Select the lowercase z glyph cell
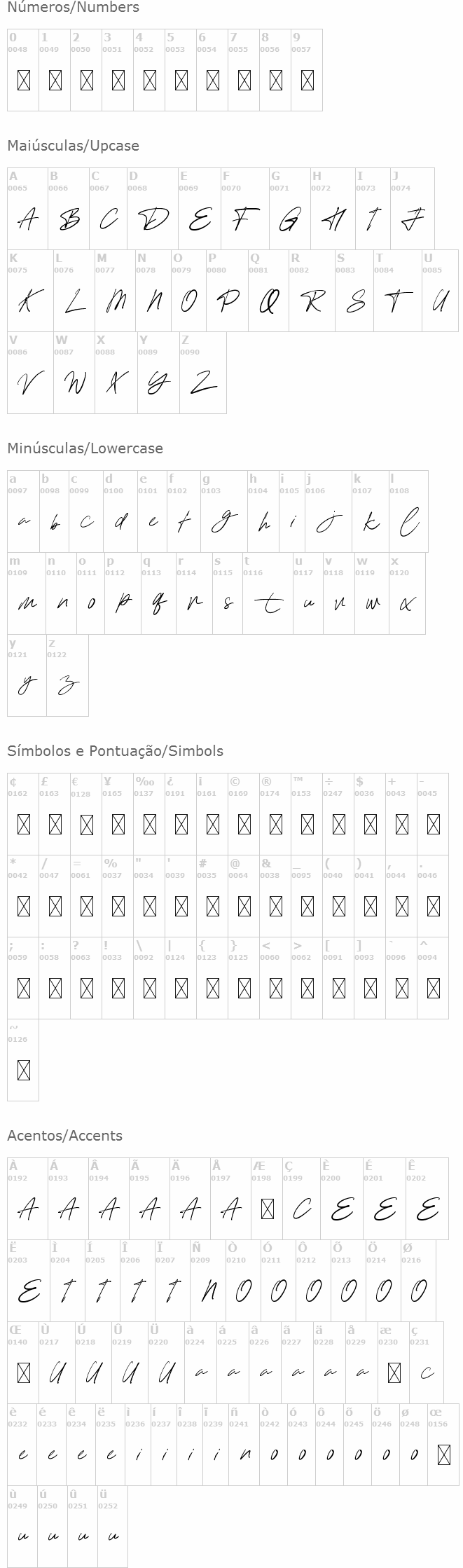This screenshot has width=463, height=1568. 67,675
